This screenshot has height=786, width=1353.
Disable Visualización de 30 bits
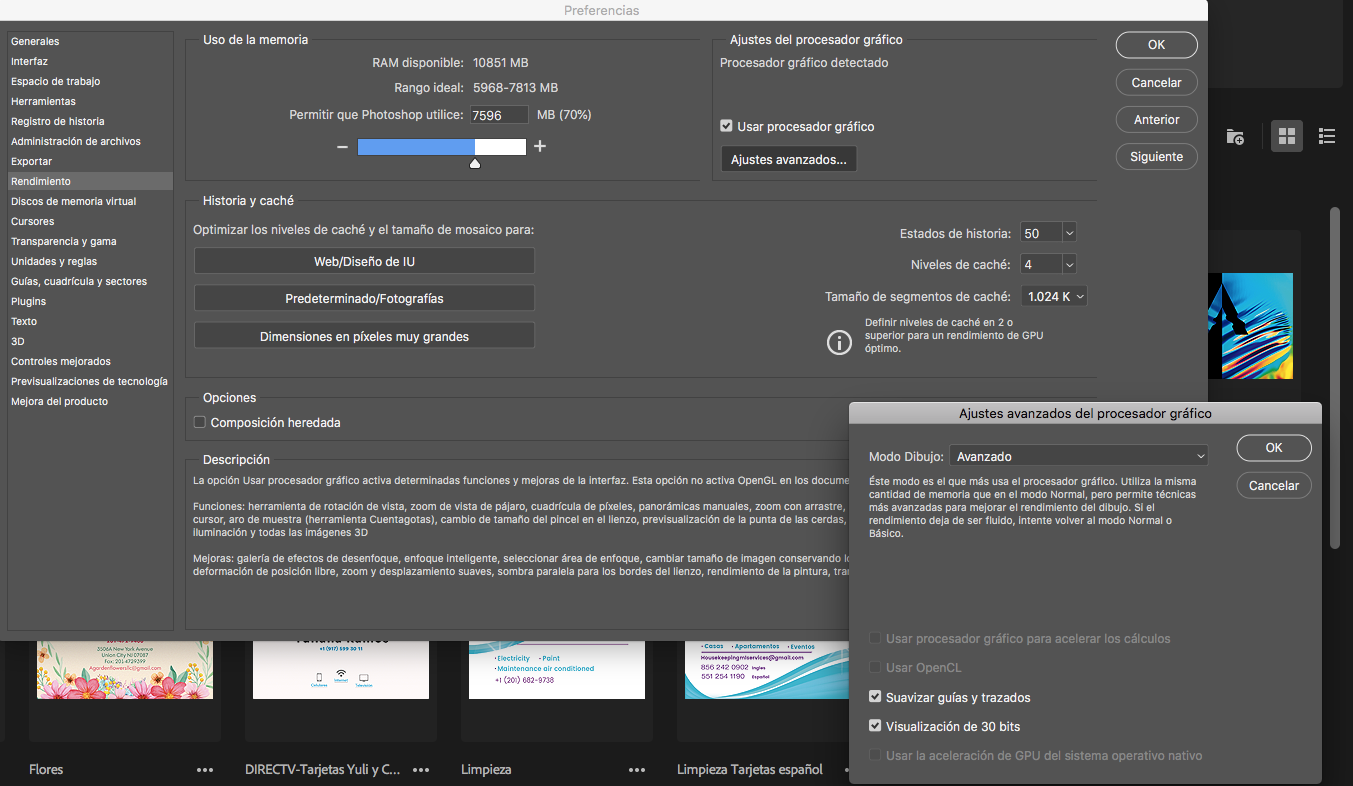coord(875,726)
